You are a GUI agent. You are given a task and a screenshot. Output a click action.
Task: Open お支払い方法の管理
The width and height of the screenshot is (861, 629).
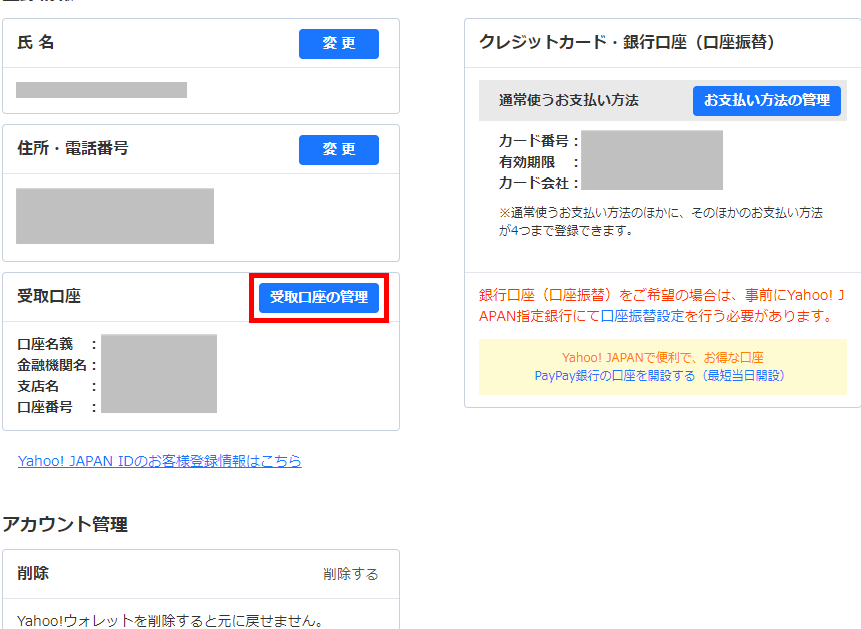tap(766, 101)
